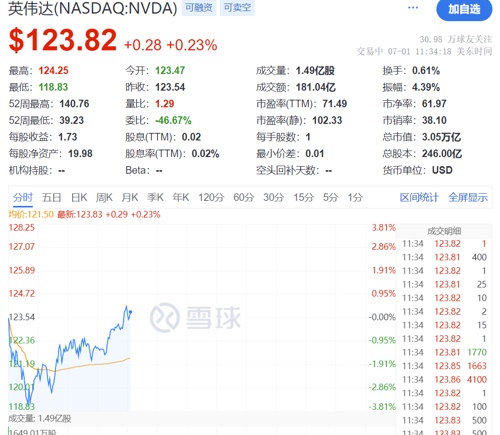Switch to the 60分 interval tab

(x=244, y=197)
